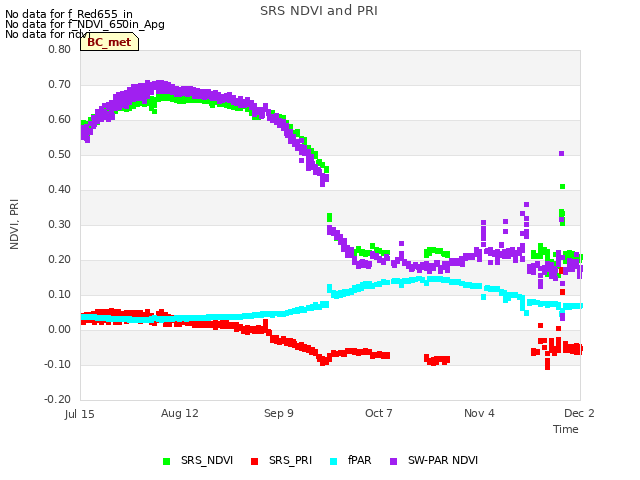This screenshot has width=640, height=480.
Task: Click the 'No data for ndvi' message
Action: pyautogui.click(x=48, y=34)
